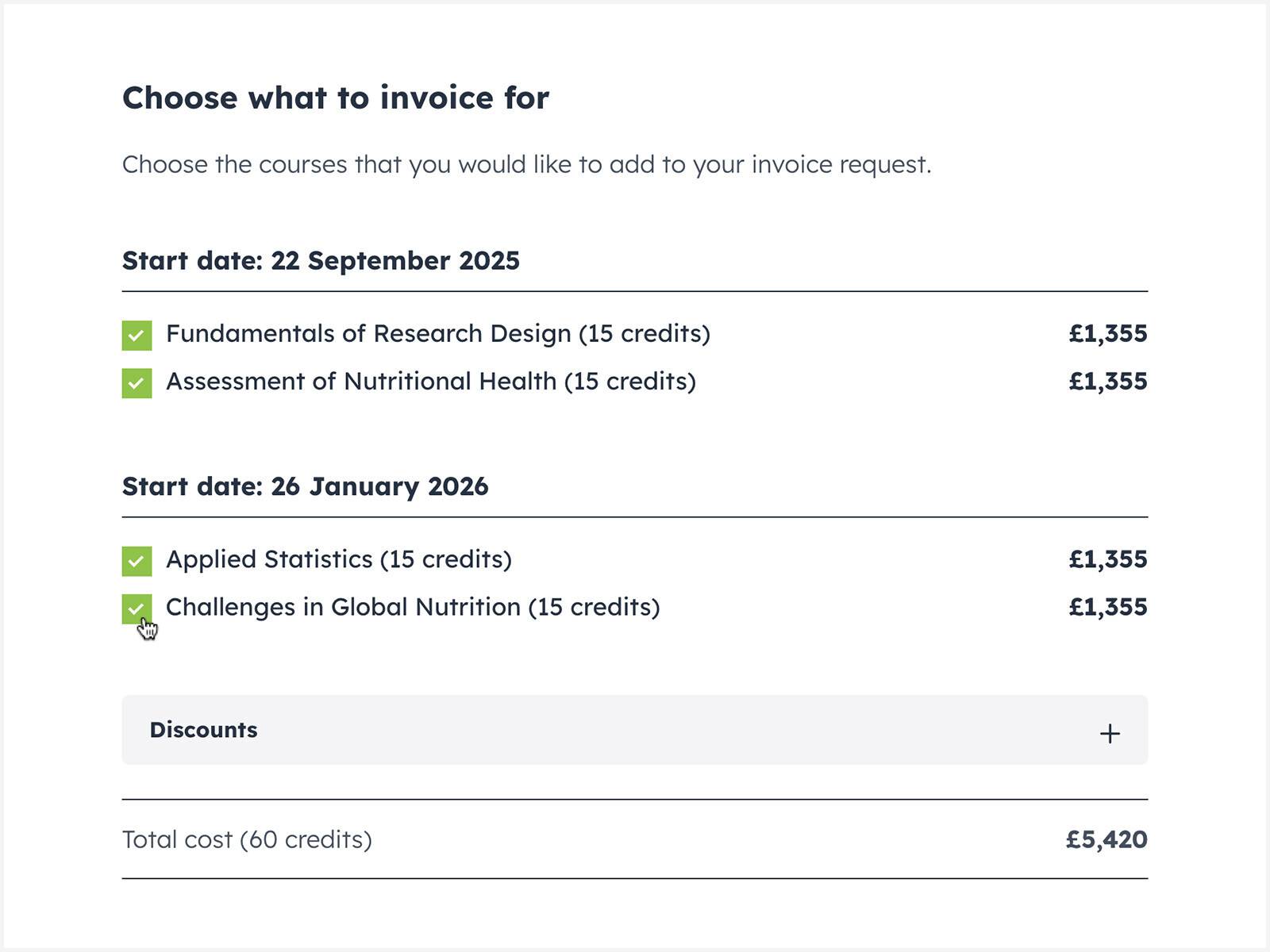Click the Fundamentals of Research Design label
Image resolution: width=1270 pixels, height=952 pixels.
437,334
